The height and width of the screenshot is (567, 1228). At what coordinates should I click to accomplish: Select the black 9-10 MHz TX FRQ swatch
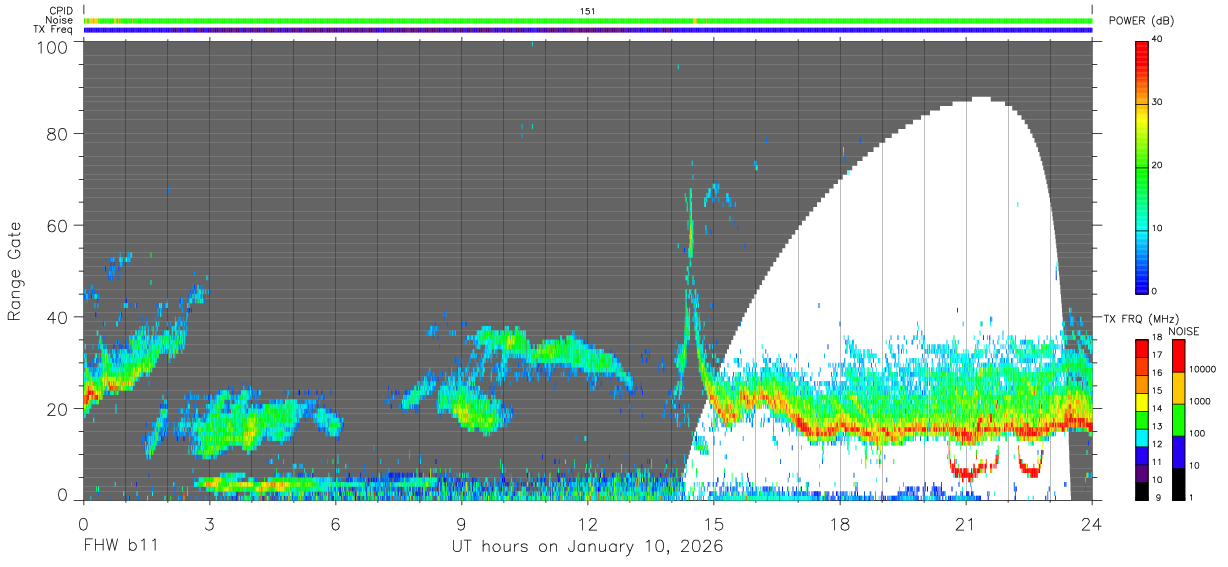click(x=1141, y=491)
